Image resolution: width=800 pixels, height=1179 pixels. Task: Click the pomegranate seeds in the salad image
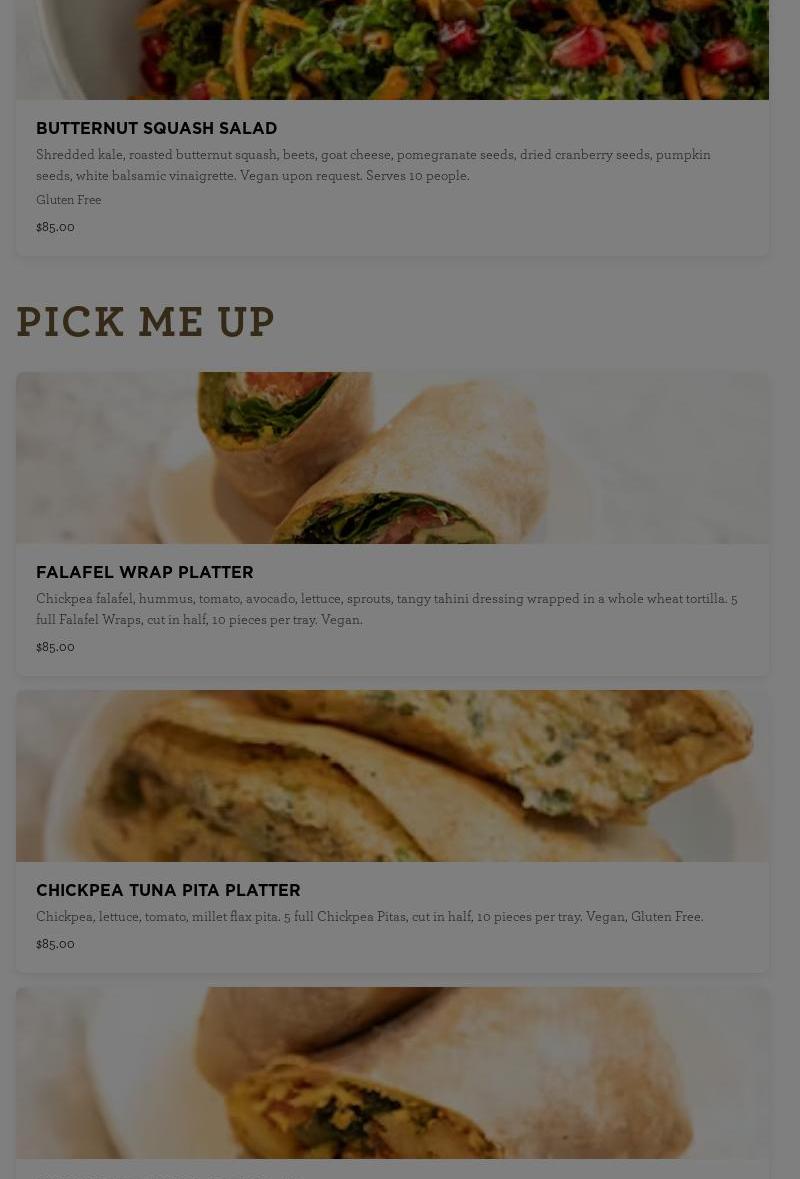pyautogui.click(x=579, y=47)
